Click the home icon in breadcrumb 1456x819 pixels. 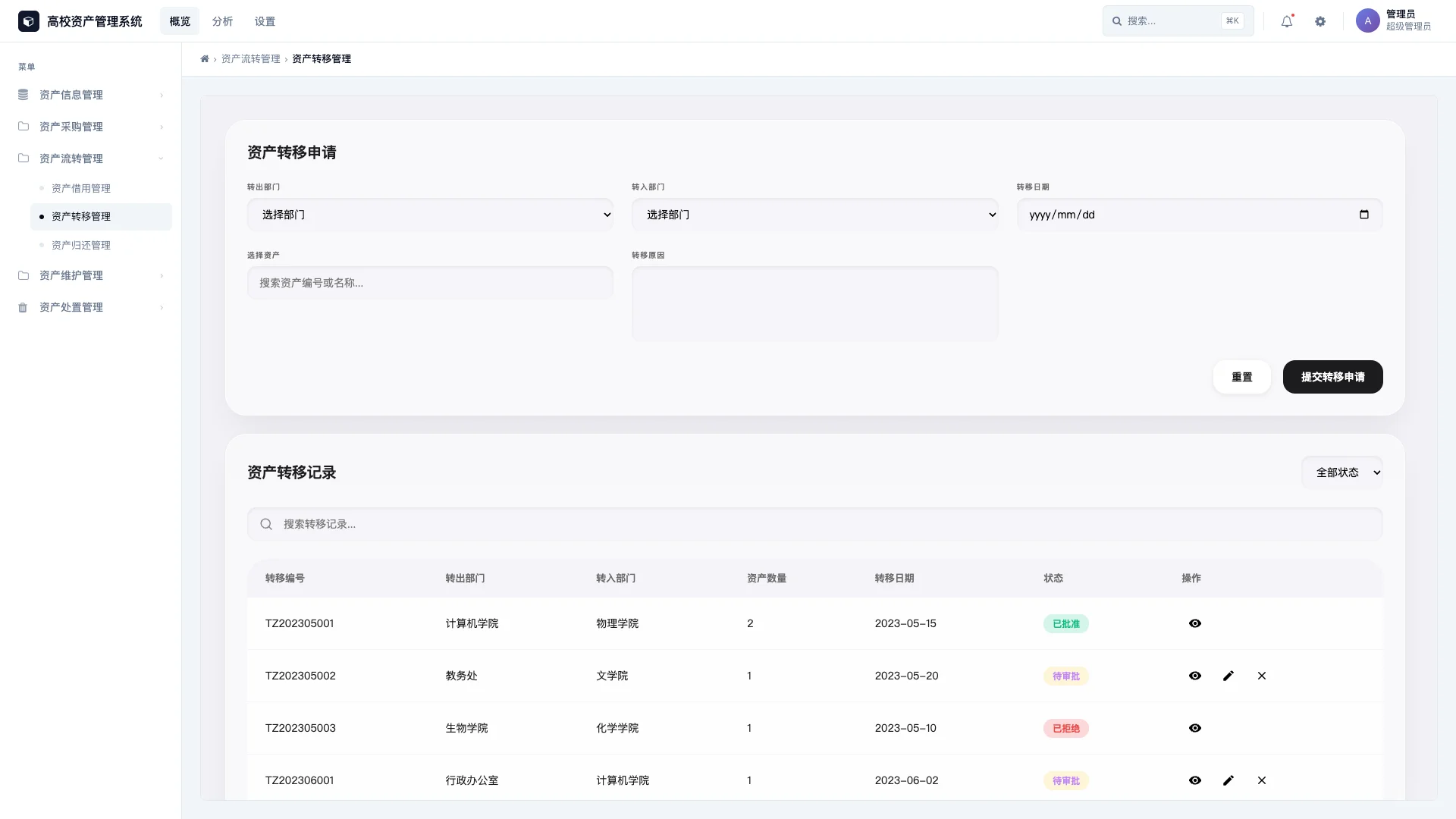coord(205,59)
